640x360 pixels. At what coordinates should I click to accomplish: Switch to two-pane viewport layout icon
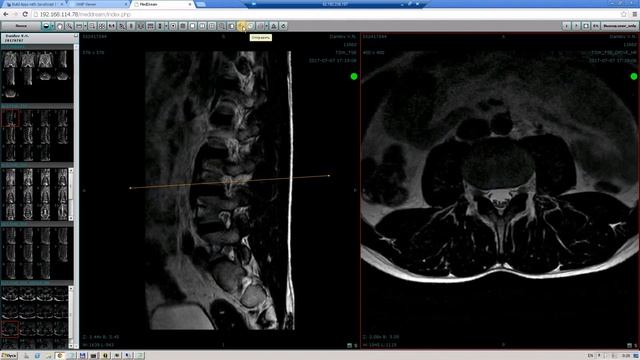pos(202,26)
